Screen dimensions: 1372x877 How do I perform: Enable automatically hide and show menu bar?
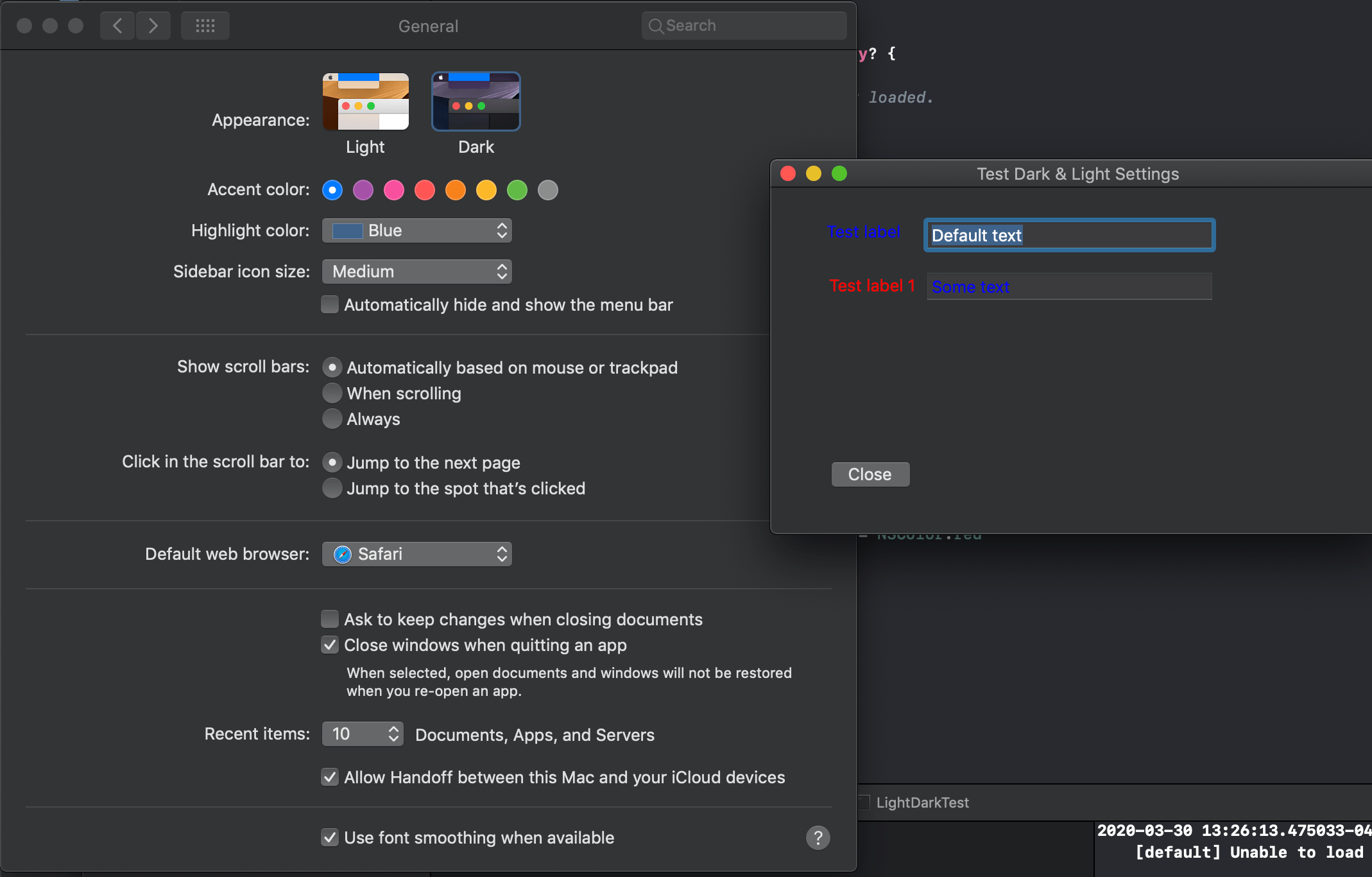point(330,304)
